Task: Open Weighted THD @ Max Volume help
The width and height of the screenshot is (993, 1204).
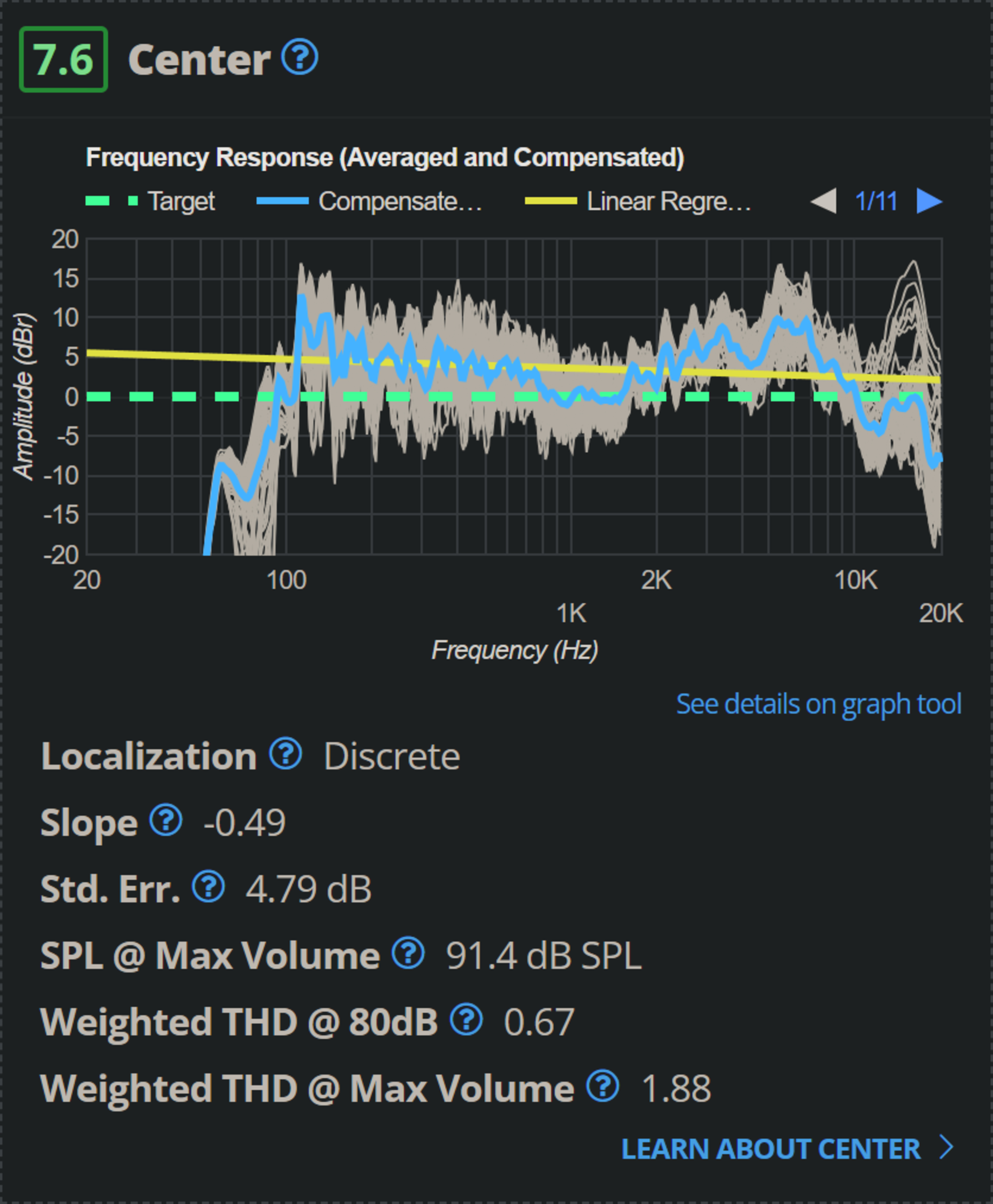Action: point(602,1086)
